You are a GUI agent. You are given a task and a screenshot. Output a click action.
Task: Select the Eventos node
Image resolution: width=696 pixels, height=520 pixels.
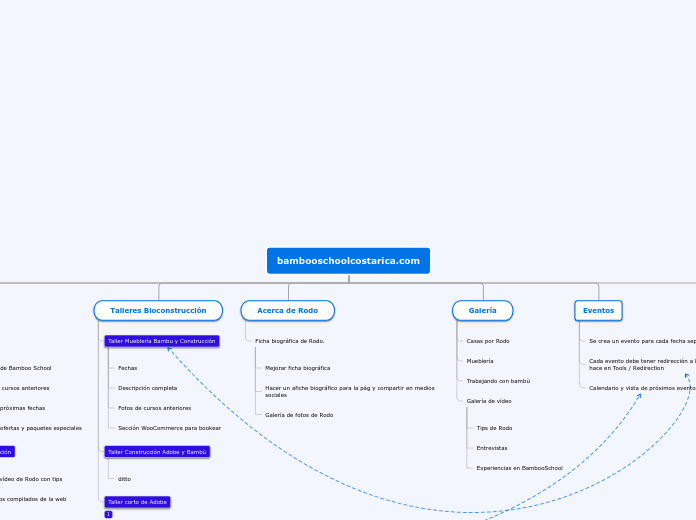pos(598,310)
